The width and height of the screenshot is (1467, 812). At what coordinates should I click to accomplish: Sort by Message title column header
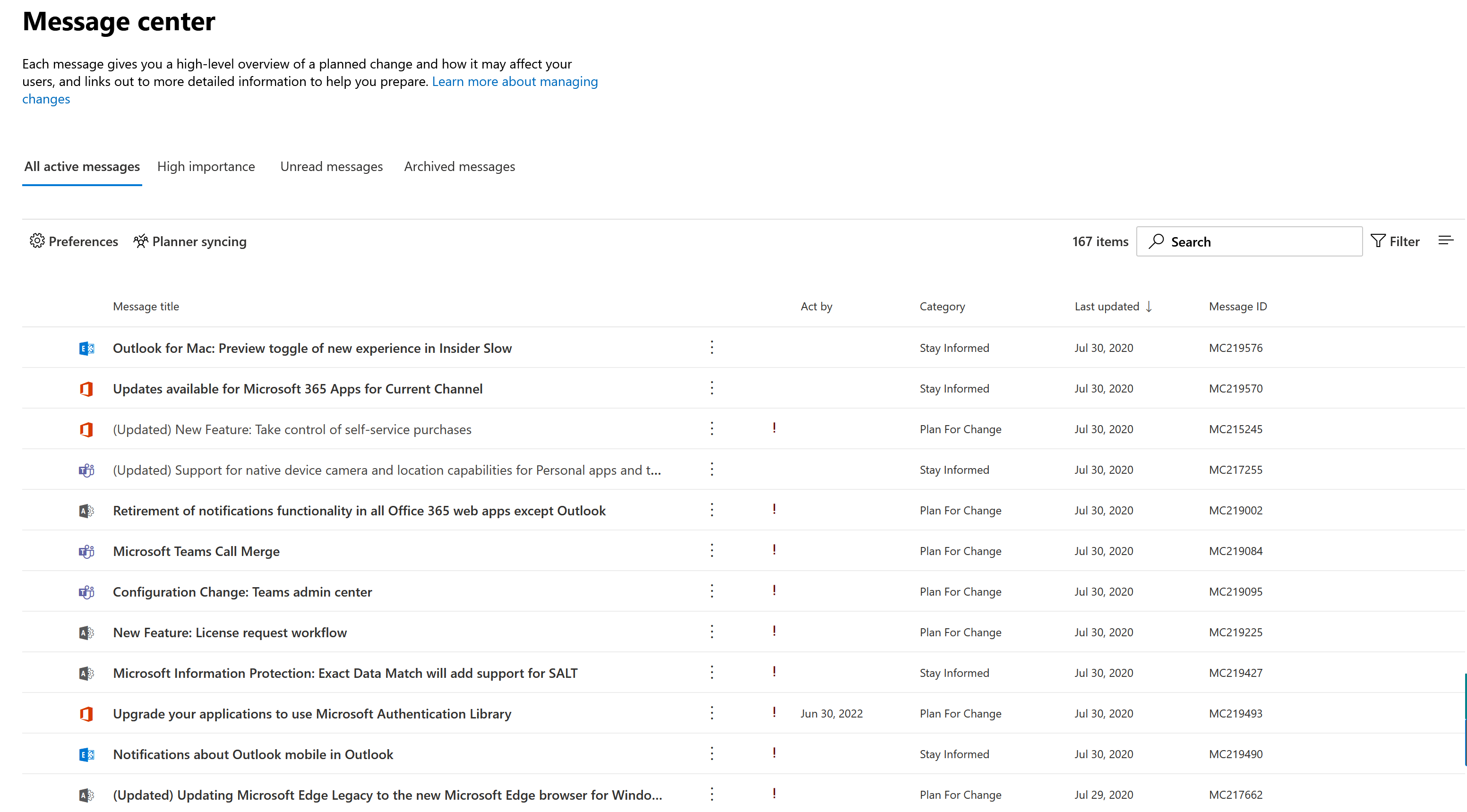146,307
